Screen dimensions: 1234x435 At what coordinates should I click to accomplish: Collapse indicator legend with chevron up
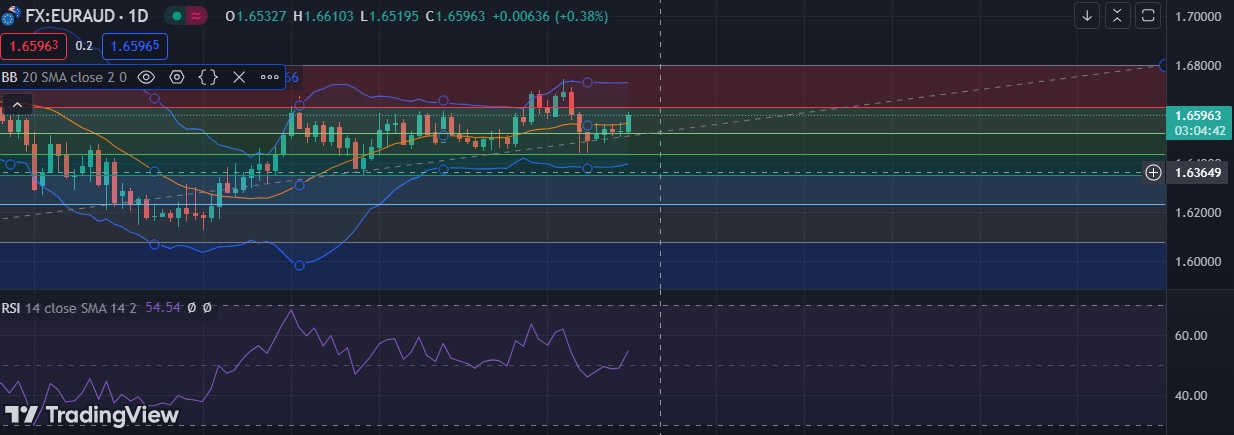click(16, 103)
